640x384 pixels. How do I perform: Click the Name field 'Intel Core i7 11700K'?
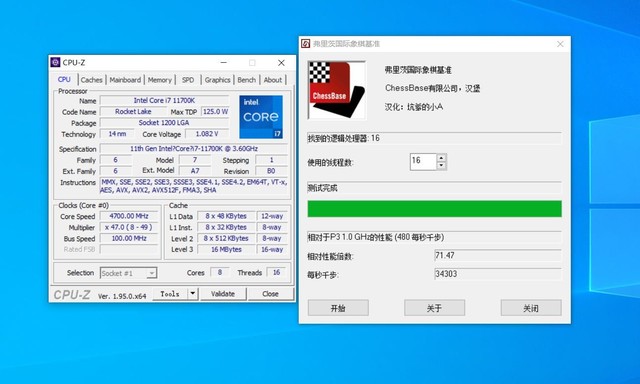[x=164, y=100]
